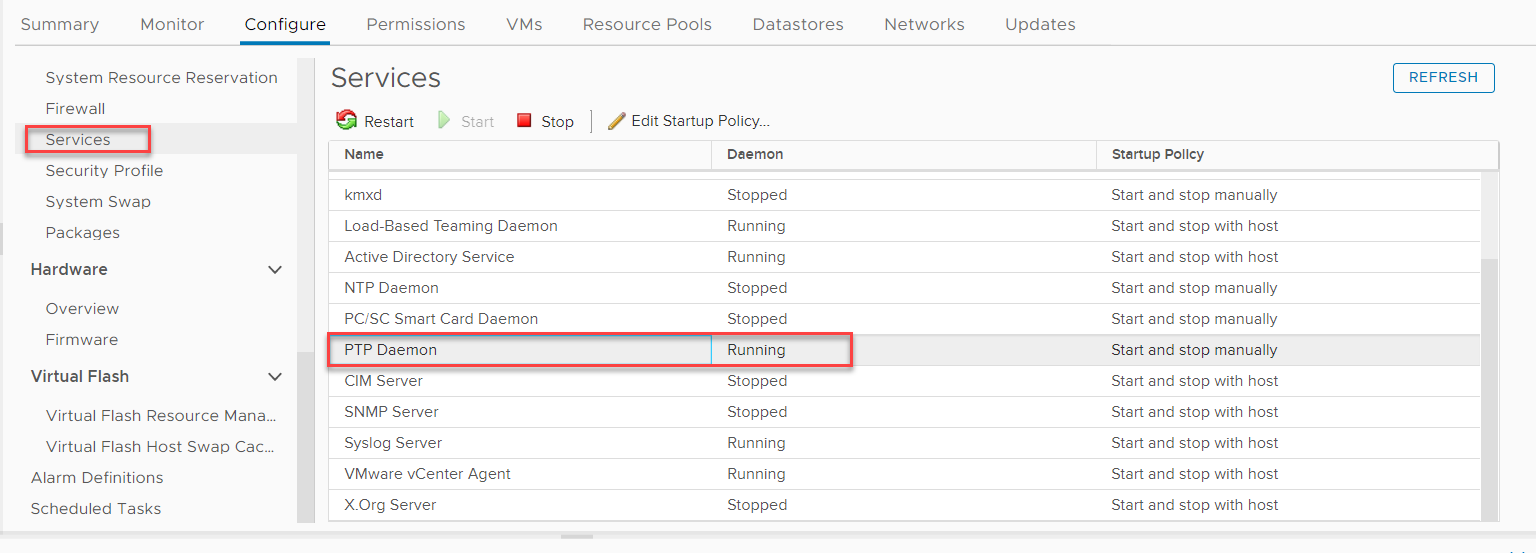The height and width of the screenshot is (553, 1536).
Task: Switch to the Monitor tab
Action: [x=172, y=24]
